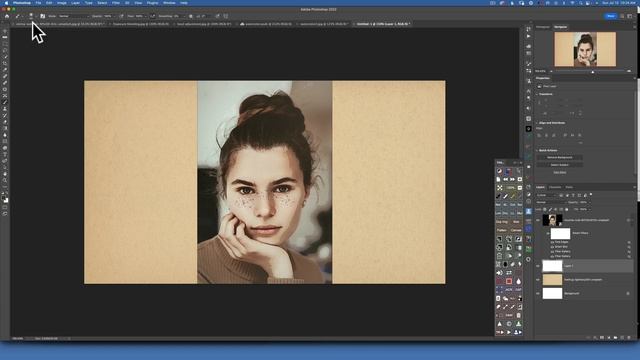Click the Share button
Screen dimensions: 640x360
611,16
